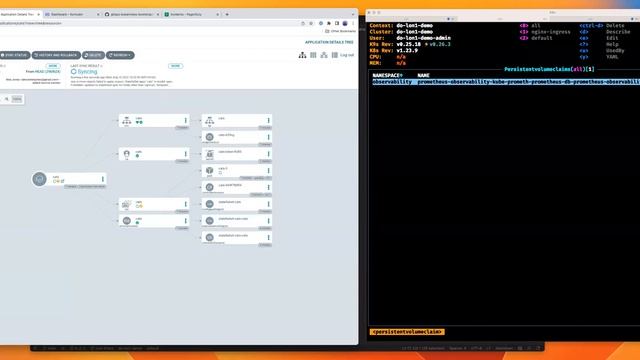Click the NAME column header in k9s
Screen dimensions: 640x360
pyautogui.click(x=423, y=76)
